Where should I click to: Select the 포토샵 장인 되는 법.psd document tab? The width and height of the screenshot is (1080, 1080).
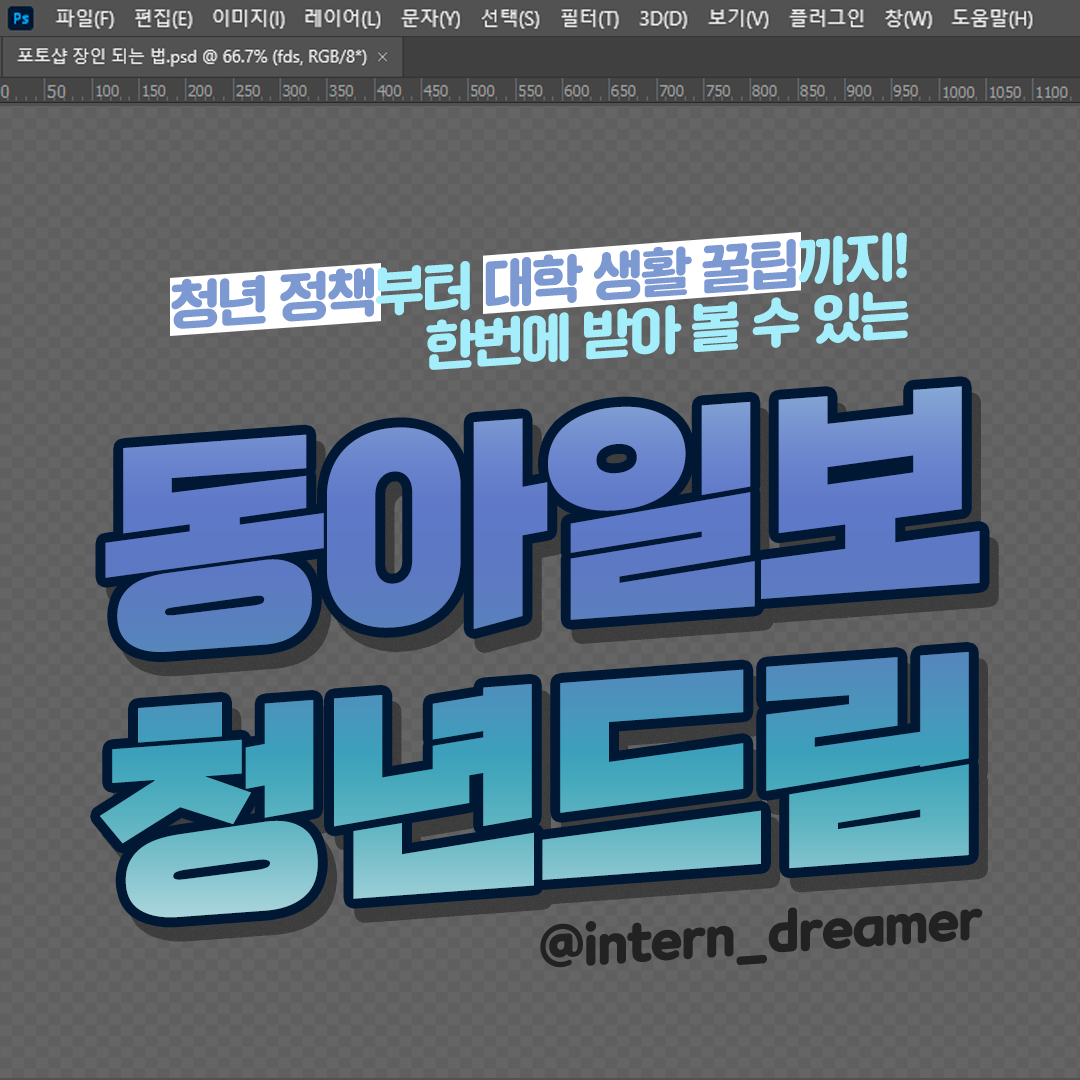tap(192, 57)
